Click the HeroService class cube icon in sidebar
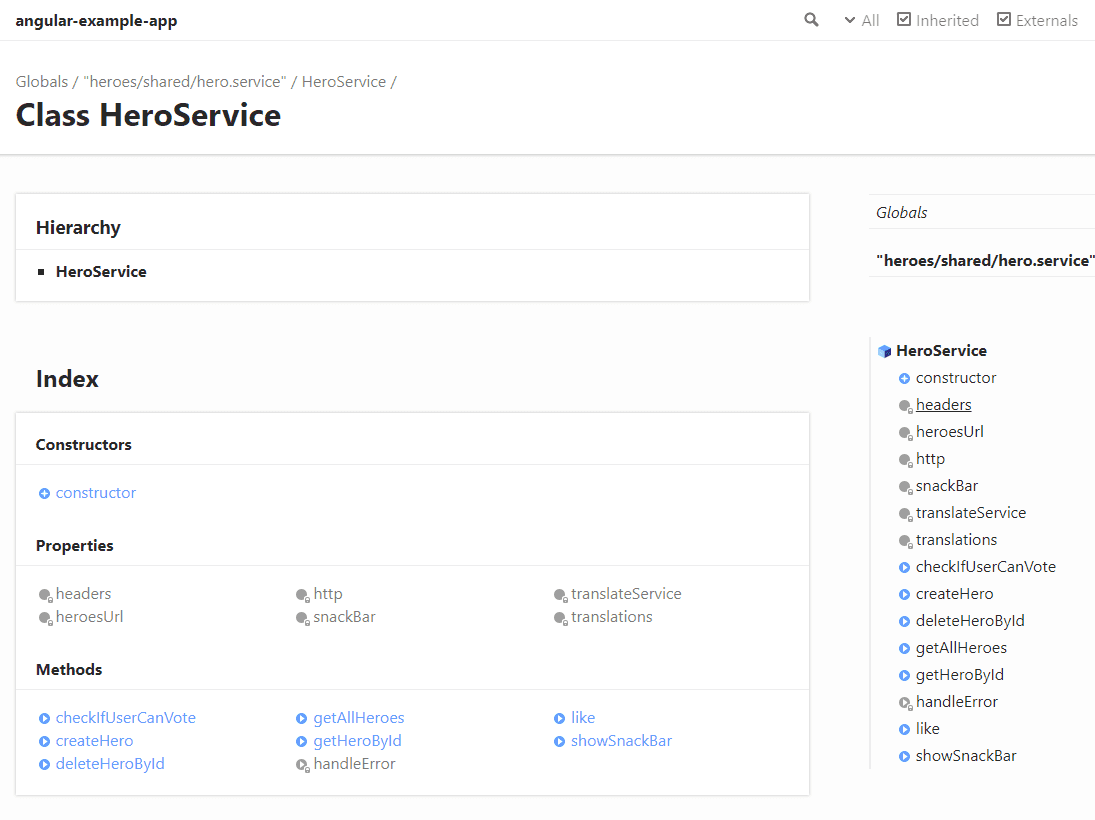Viewport: 1095px width, 820px height. [884, 351]
